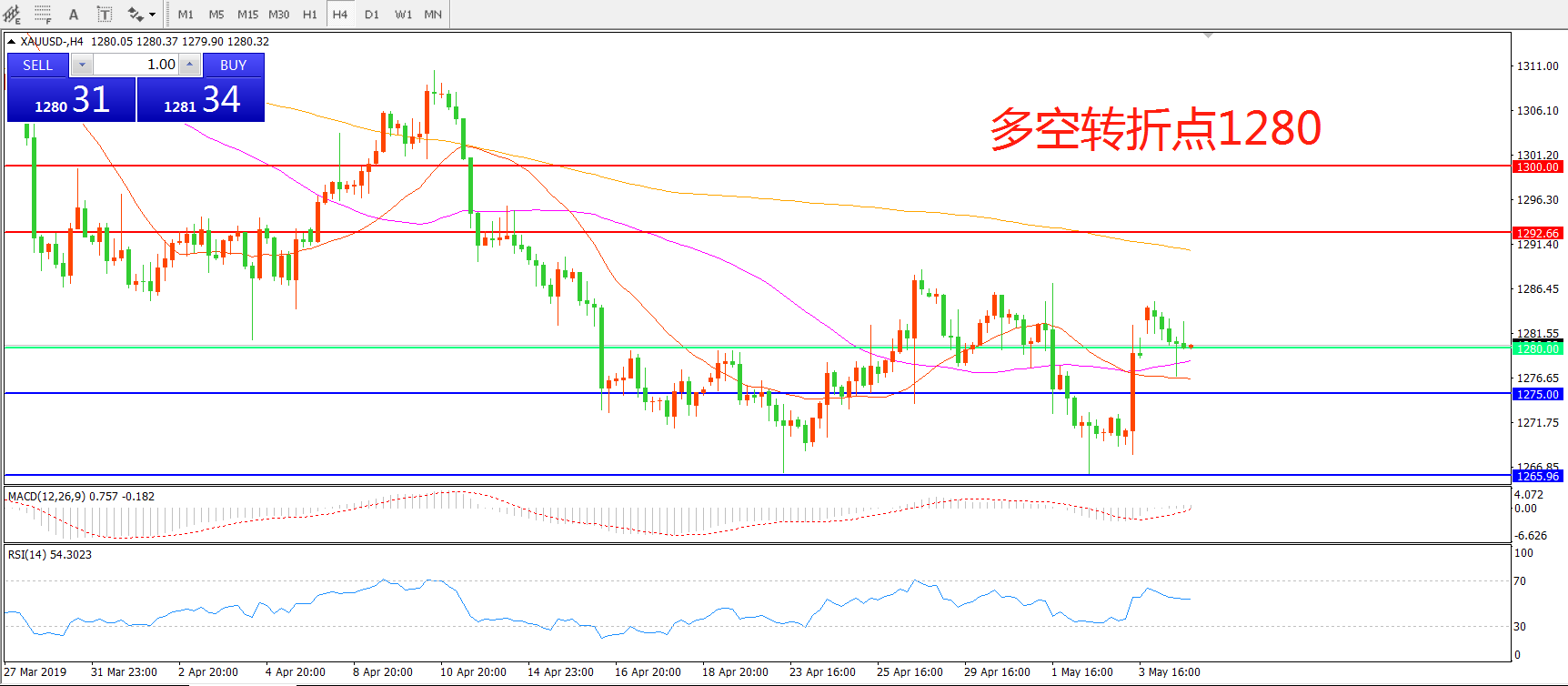Image resolution: width=1568 pixels, height=686 pixels.
Task: Select the text tool (A icon)
Action: tap(74, 15)
